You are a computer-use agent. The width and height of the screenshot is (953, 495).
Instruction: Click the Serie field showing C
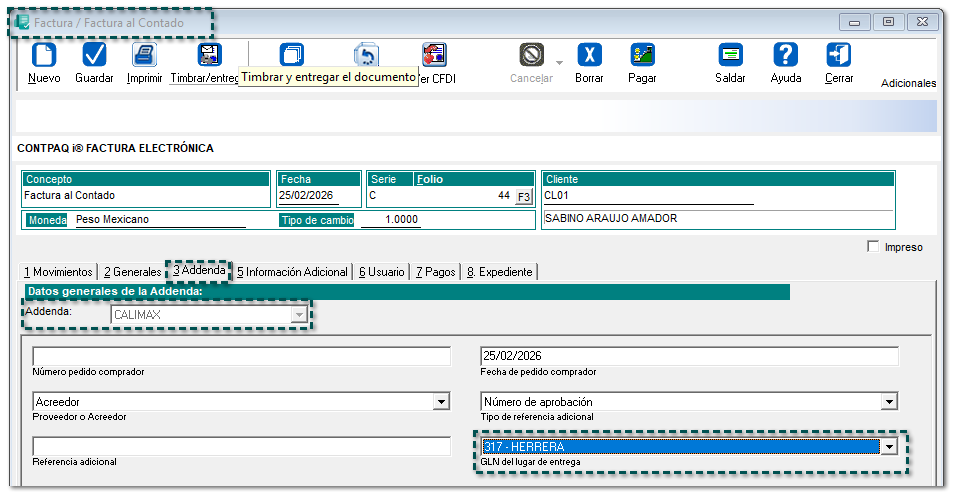pos(390,196)
